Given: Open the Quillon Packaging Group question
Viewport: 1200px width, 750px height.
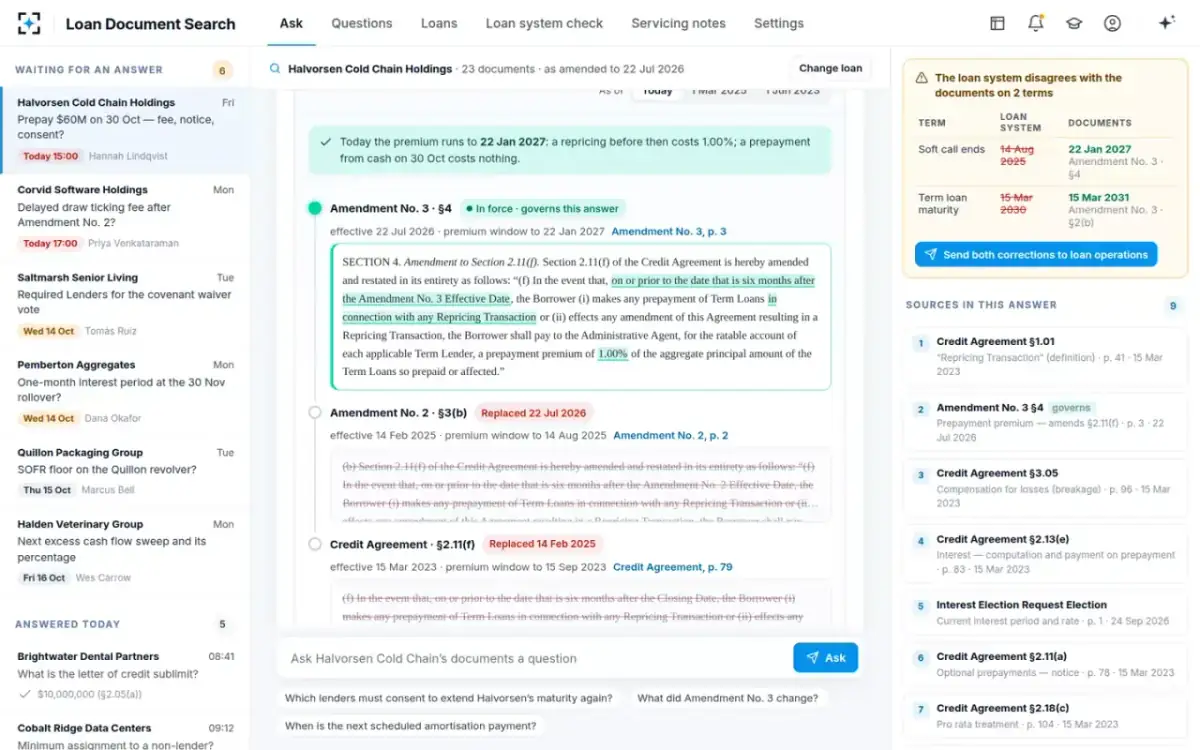Looking at the screenshot, I should [x=125, y=471].
